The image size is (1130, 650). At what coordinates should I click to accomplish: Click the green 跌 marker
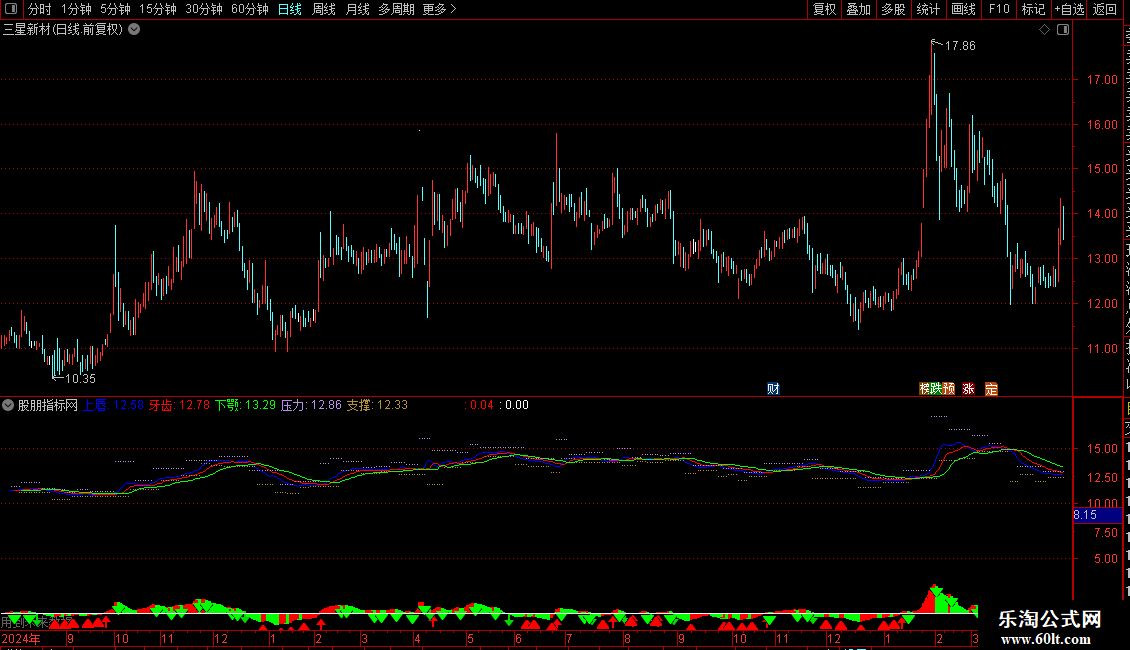pyautogui.click(x=936, y=389)
